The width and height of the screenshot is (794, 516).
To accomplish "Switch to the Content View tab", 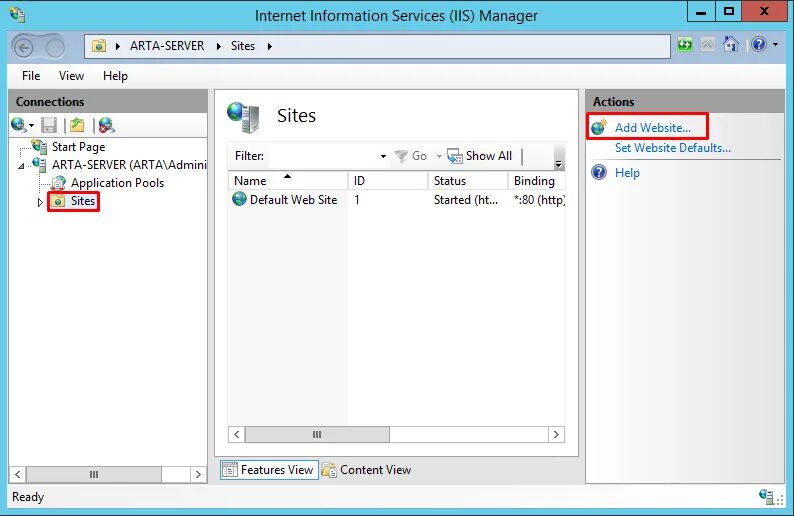I will 367,470.
